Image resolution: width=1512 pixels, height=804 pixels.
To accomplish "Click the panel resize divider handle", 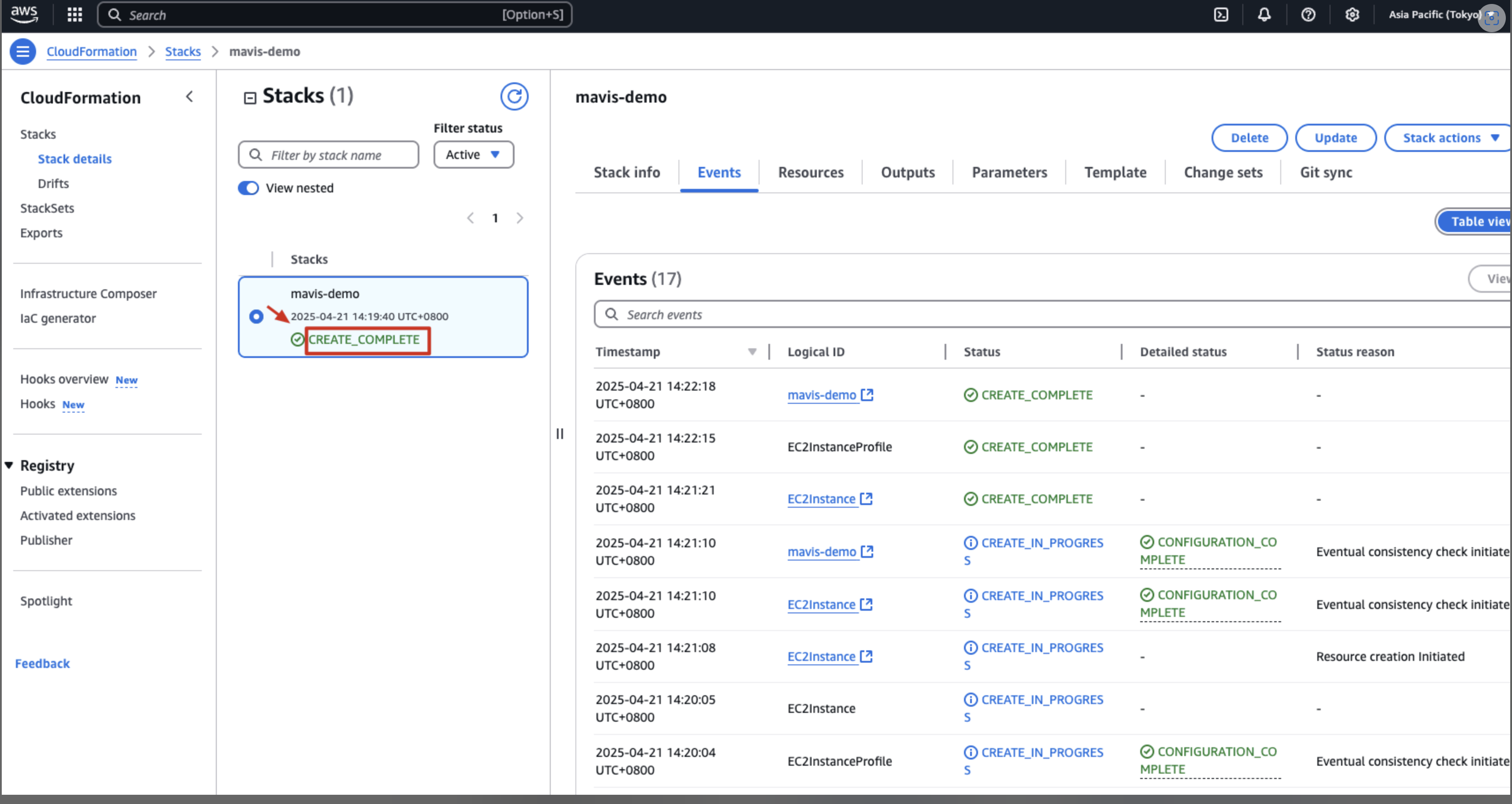I will [560, 434].
